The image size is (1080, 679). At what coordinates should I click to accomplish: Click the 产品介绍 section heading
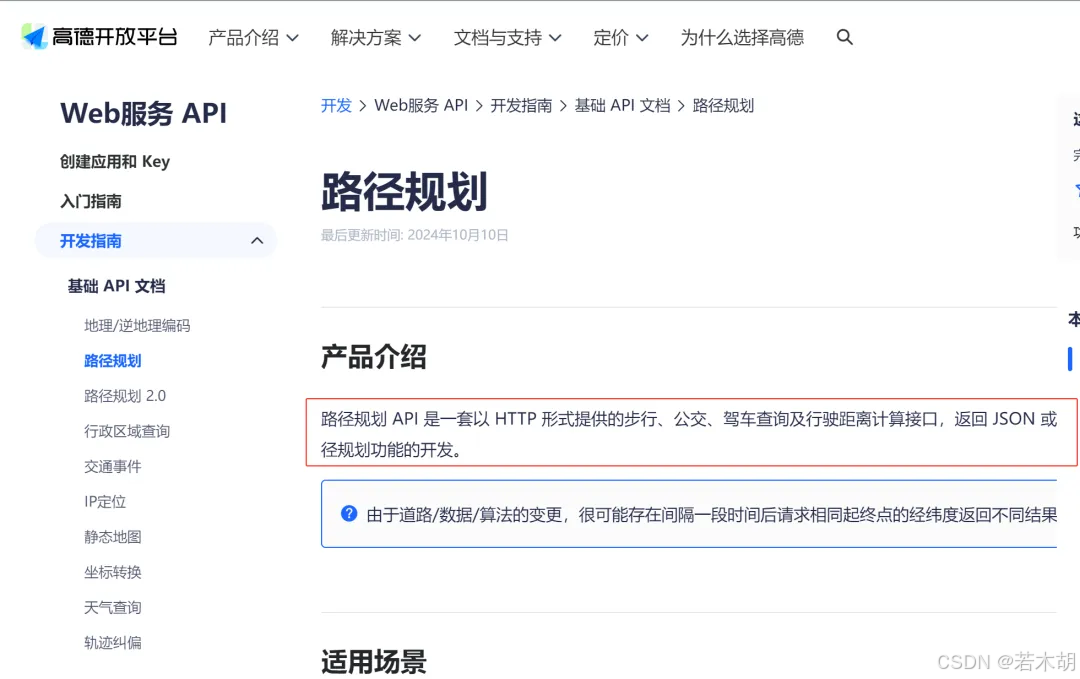(374, 357)
